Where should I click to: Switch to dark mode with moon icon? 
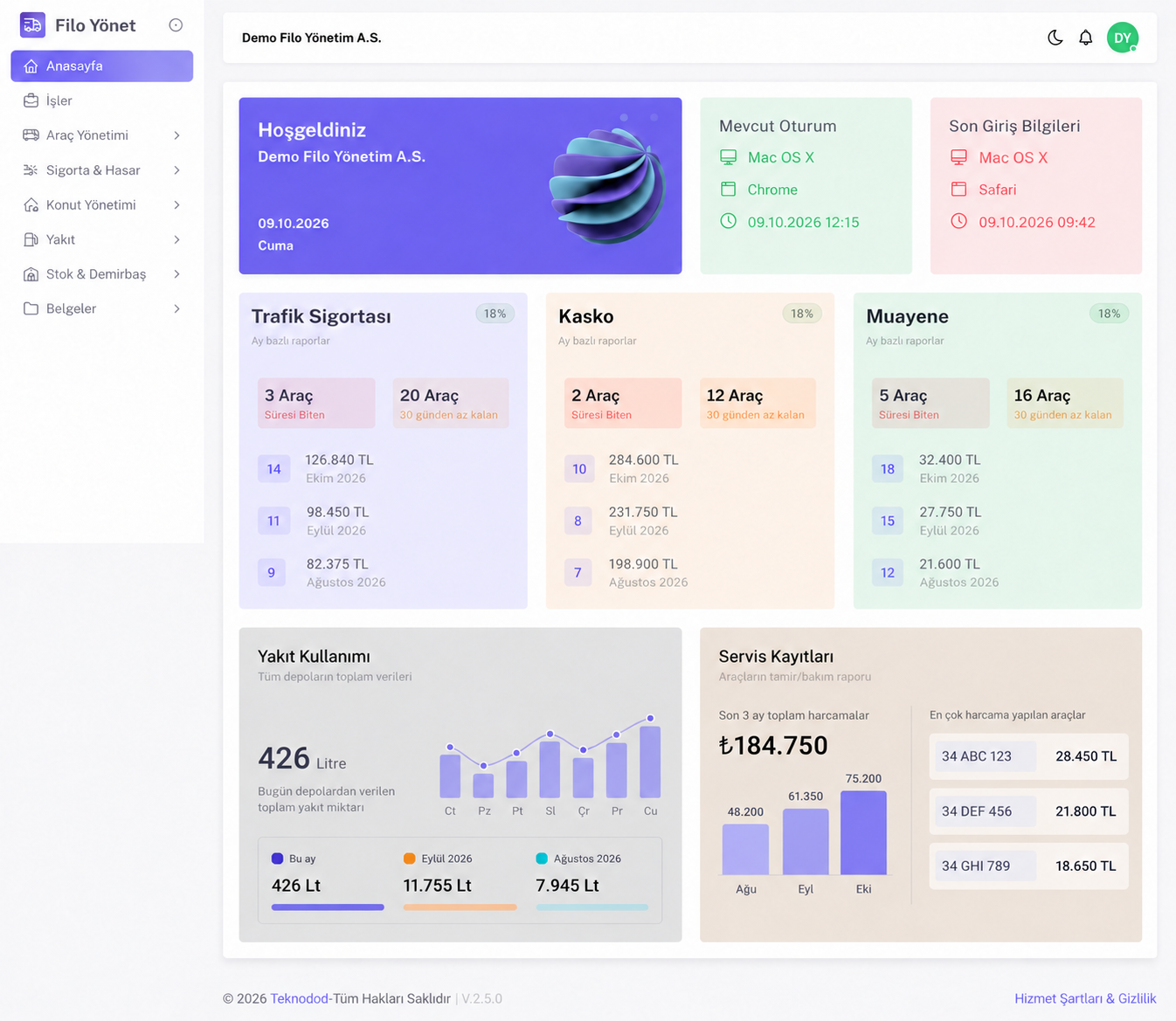[1055, 38]
